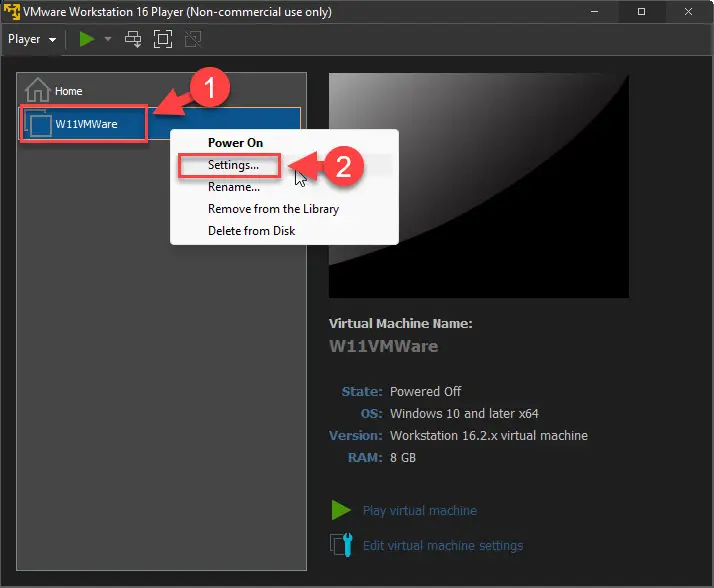Screen dimensions: 714x588
Task: Select Settings... in the context menu
Action: point(233,165)
